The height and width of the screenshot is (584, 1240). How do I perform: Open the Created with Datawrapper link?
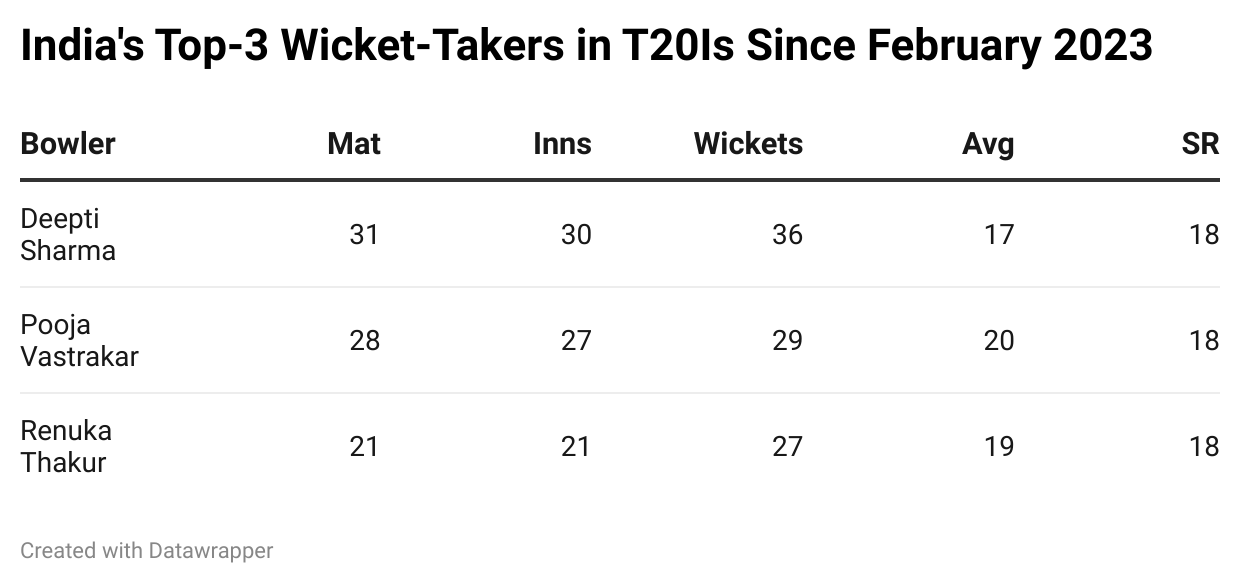(x=147, y=550)
